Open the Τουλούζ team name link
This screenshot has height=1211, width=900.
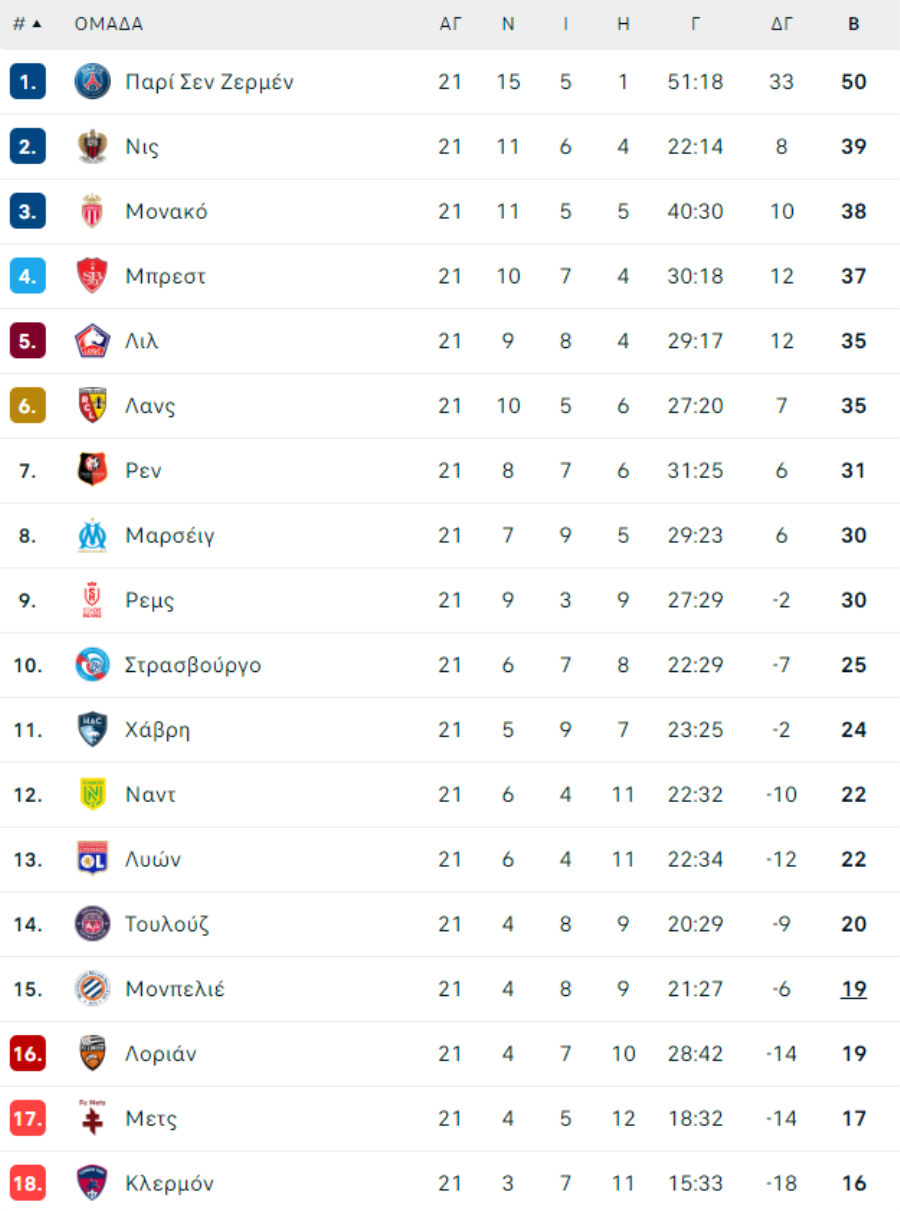point(167,924)
